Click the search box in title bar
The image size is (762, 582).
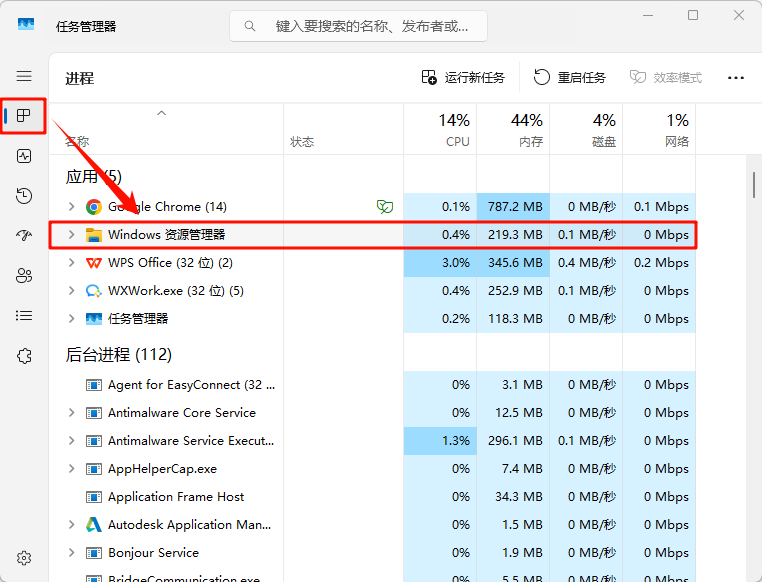[359, 26]
